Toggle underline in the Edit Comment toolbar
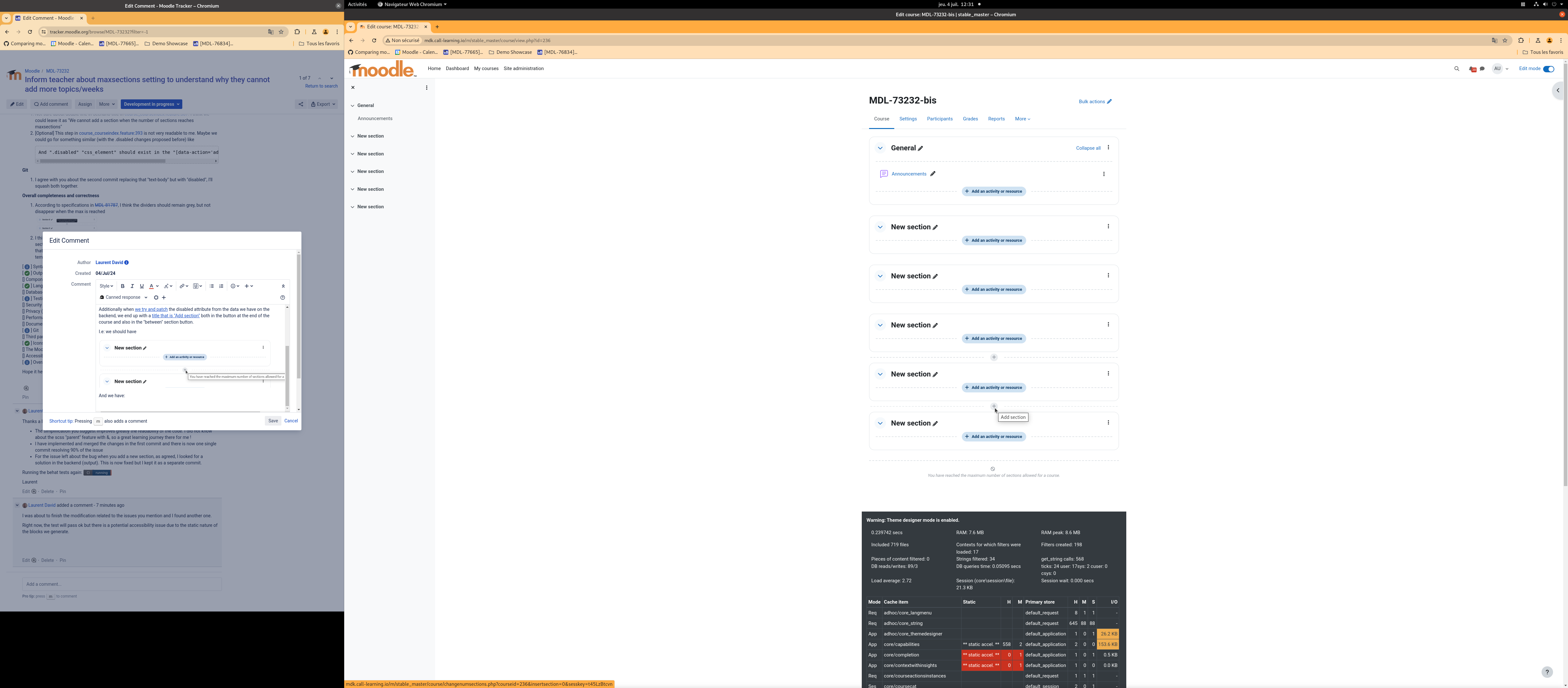 click(x=142, y=286)
